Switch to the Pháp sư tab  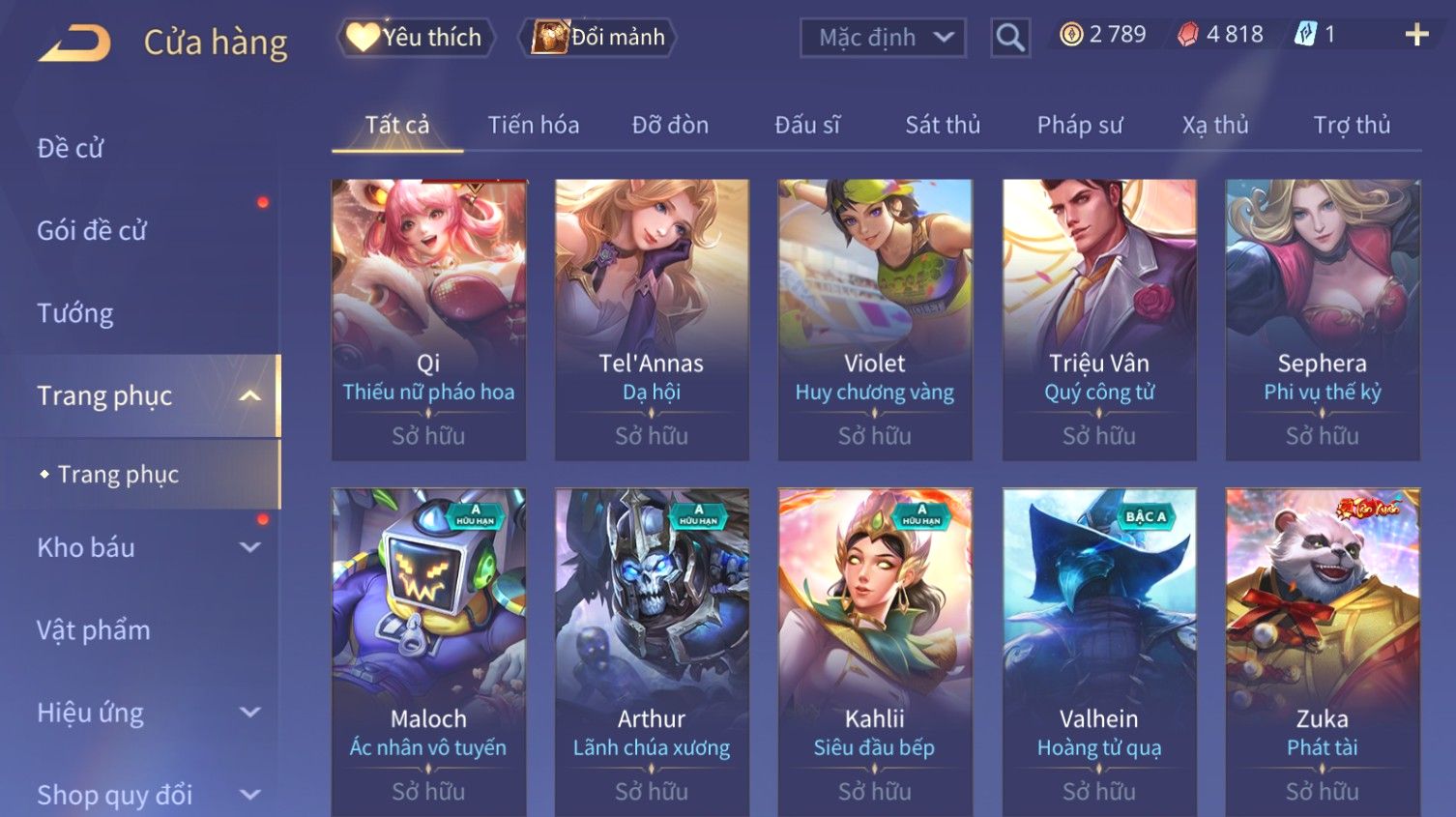(x=1080, y=125)
